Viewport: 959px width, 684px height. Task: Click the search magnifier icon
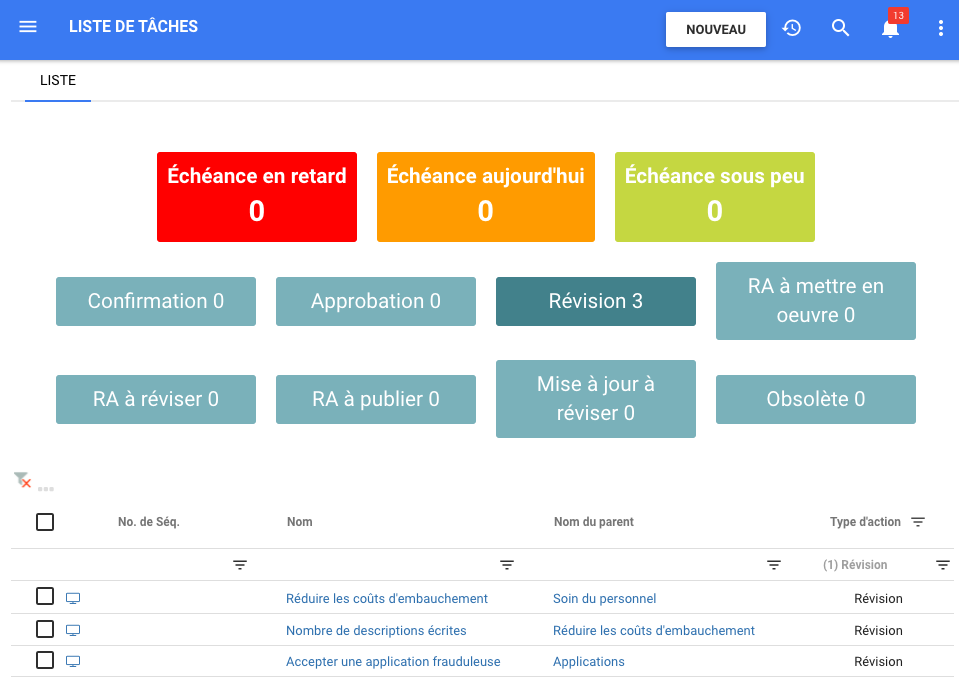tap(840, 28)
